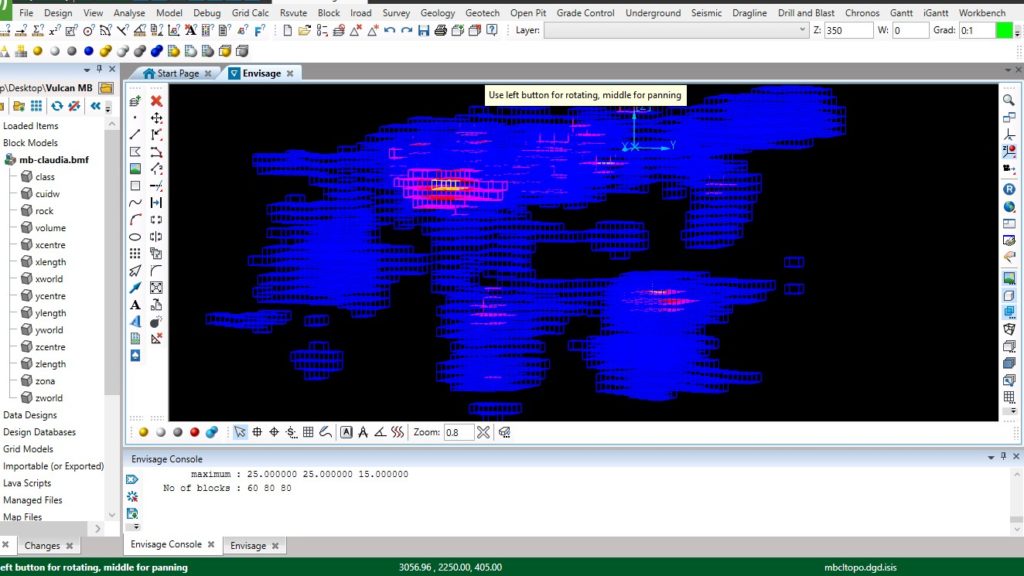Toggle the arrow select cursor mode
Image resolution: width=1024 pixels, height=576 pixels.
pos(240,432)
